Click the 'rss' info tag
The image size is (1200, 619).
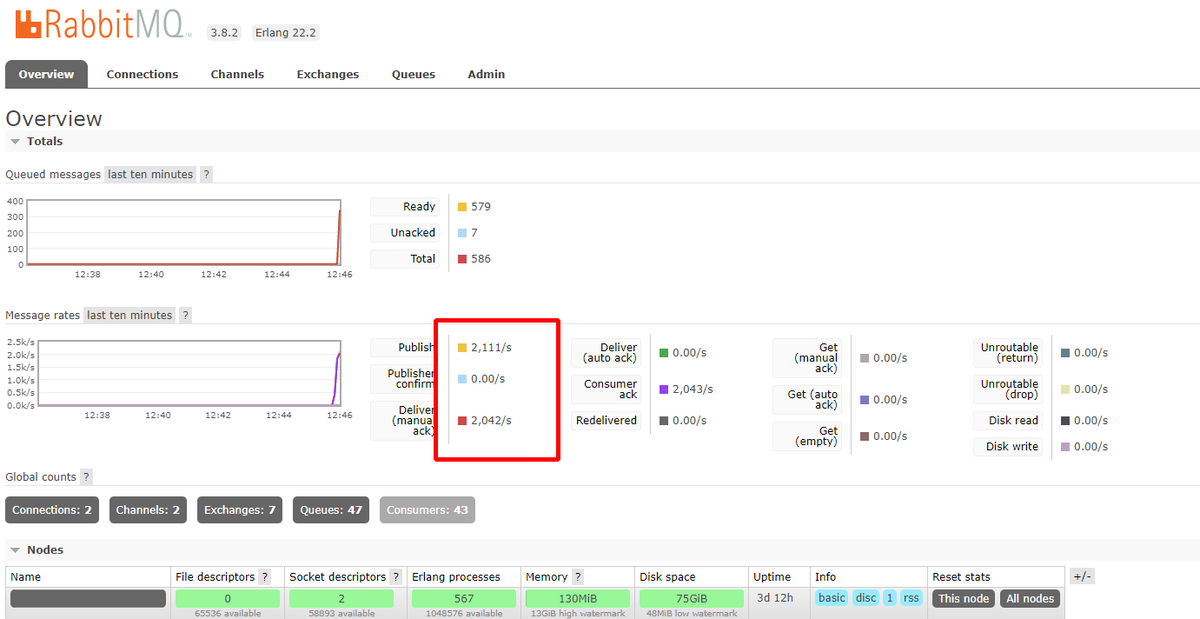click(911, 598)
